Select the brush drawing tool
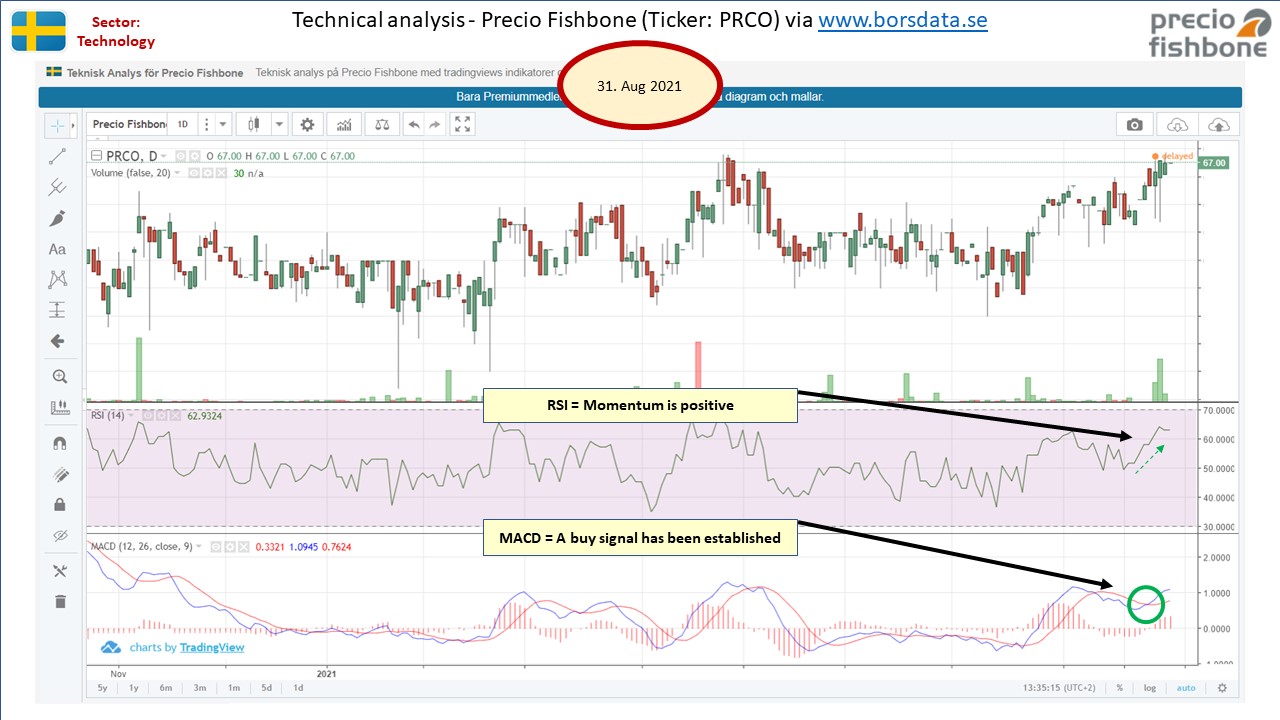1280x720 pixels. (57, 218)
